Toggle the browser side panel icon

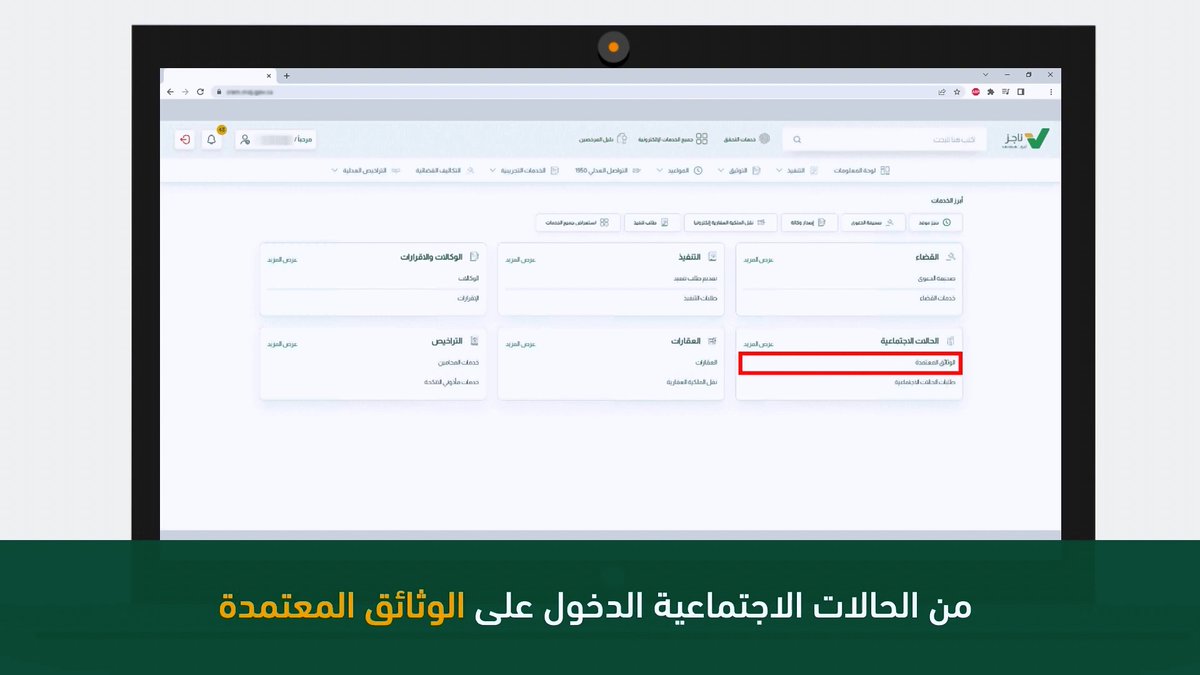pyautogui.click(x=1021, y=91)
